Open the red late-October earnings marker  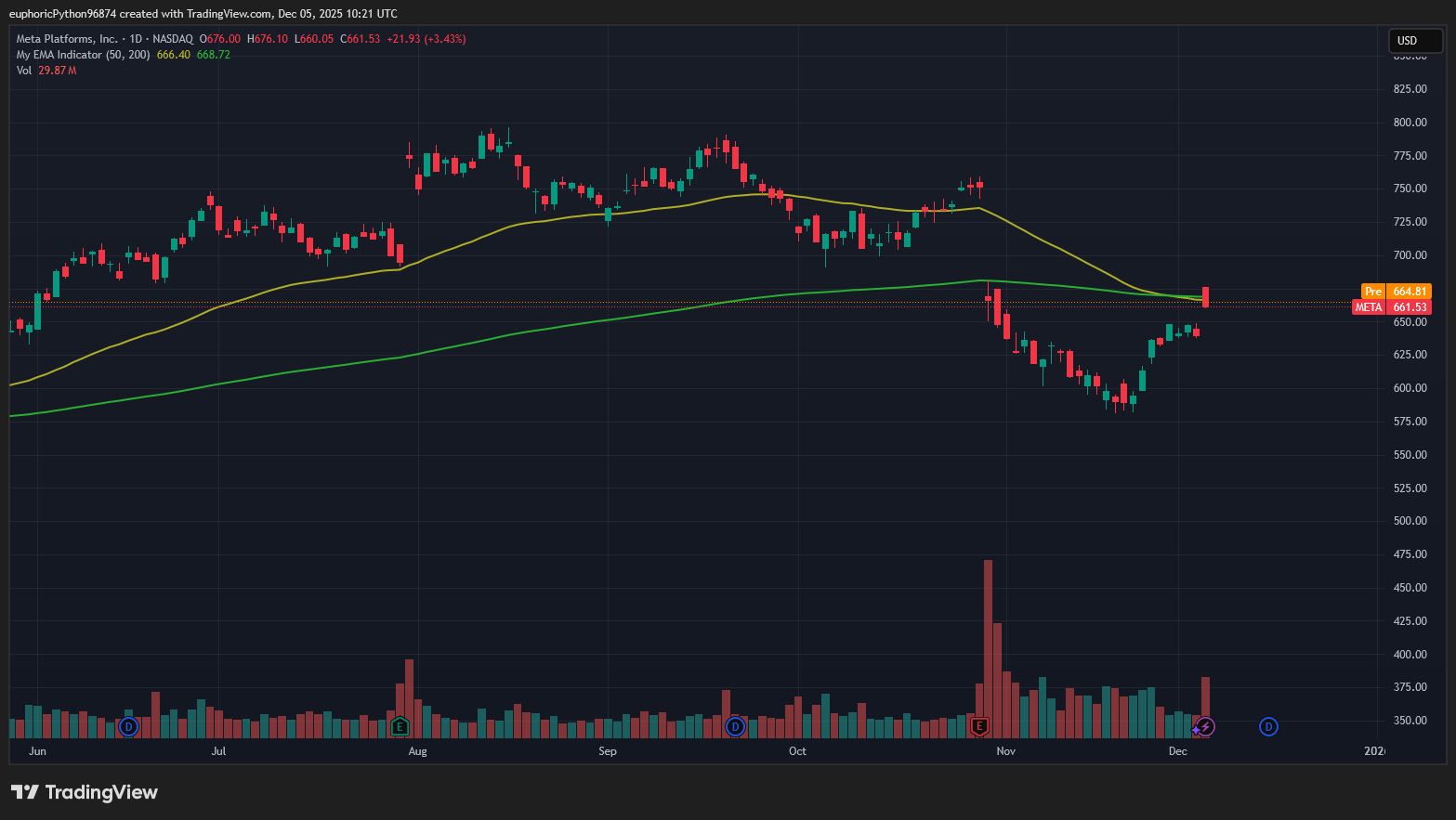point(979,726)
